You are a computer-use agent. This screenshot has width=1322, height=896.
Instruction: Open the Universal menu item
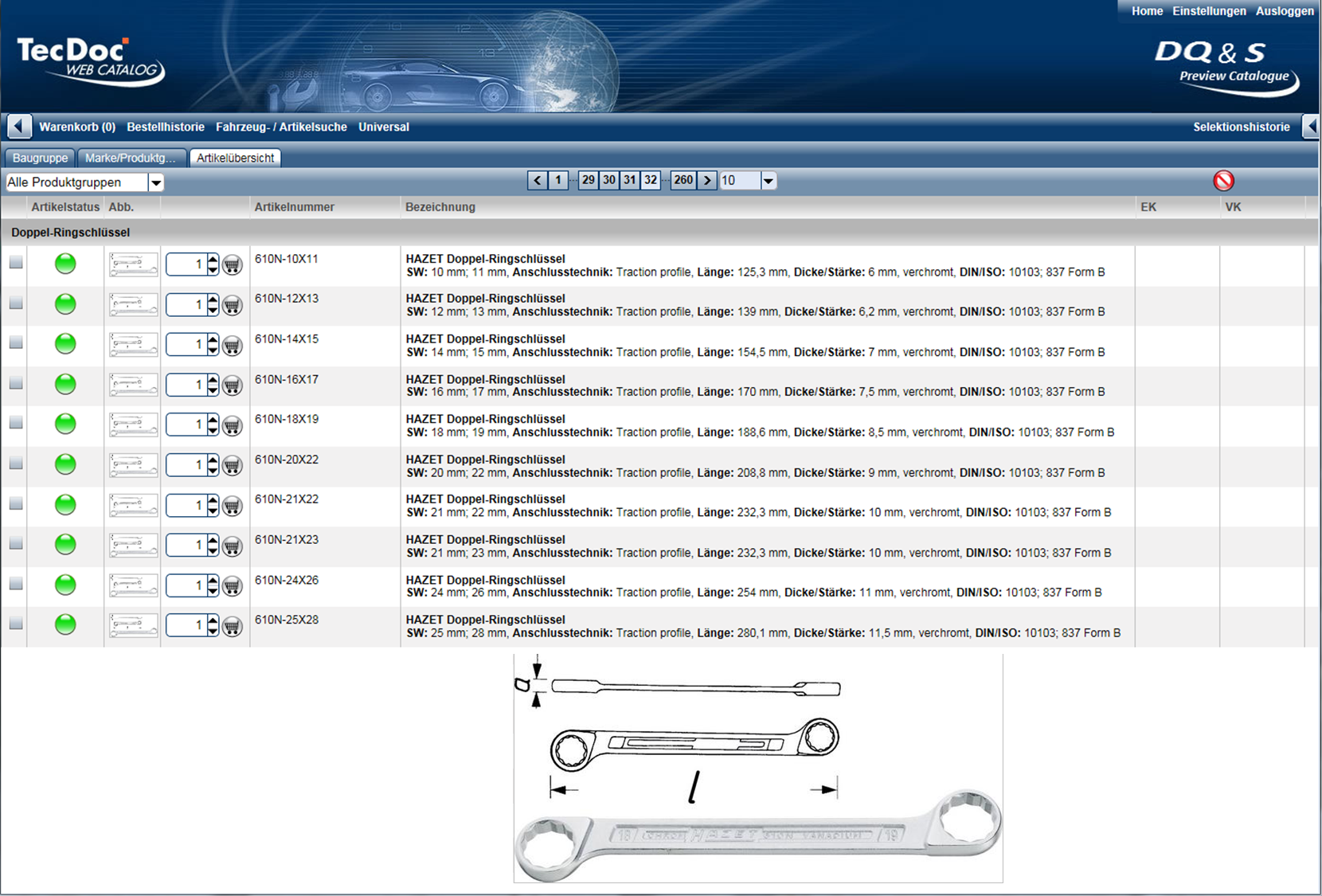pyautogui.click(x=384, y=127)
